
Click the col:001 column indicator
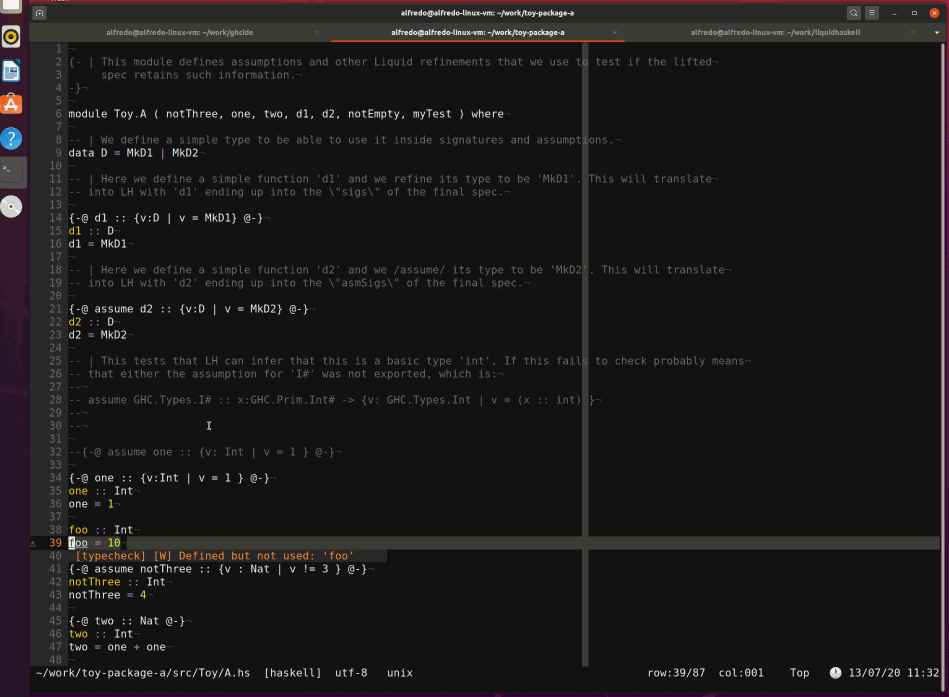pos(741,672)
